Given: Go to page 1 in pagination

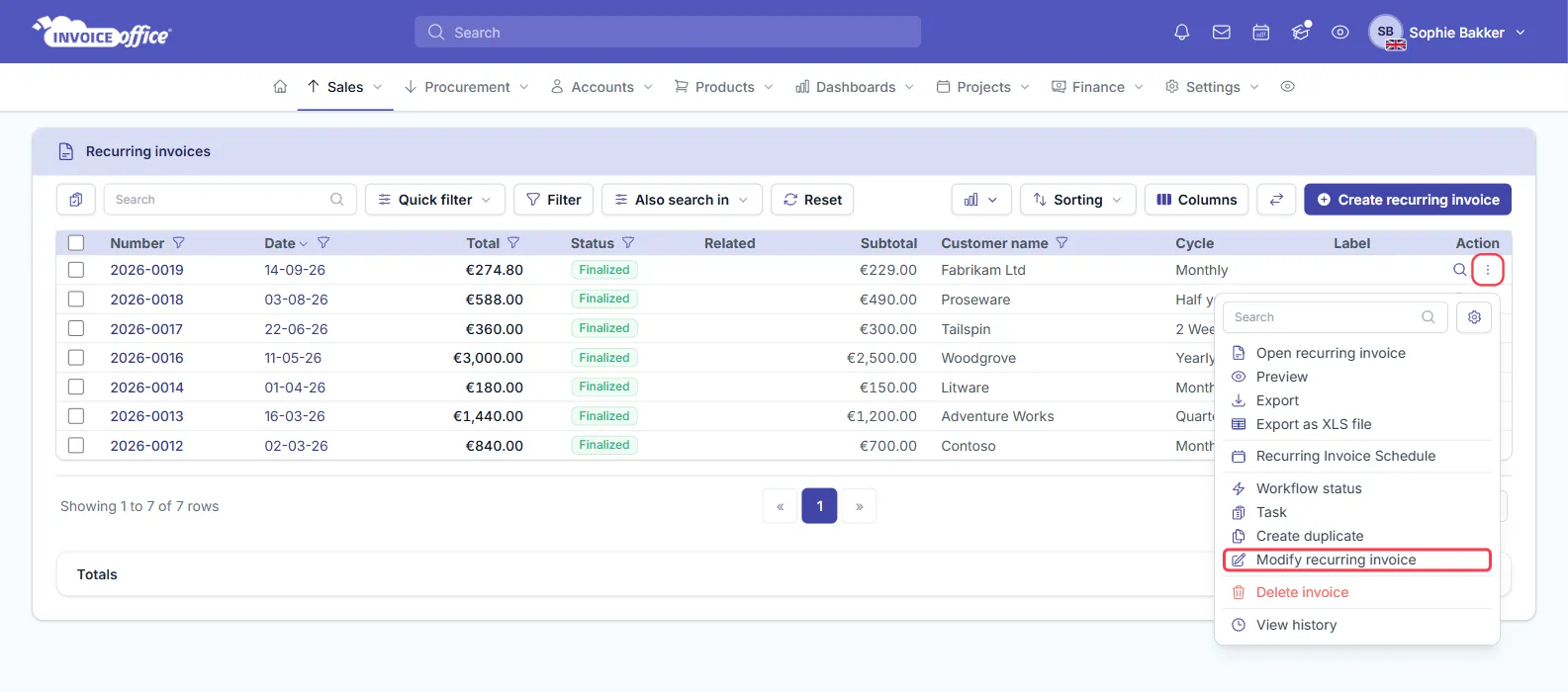Looking at the screenshot, I should tap(819, 506).
